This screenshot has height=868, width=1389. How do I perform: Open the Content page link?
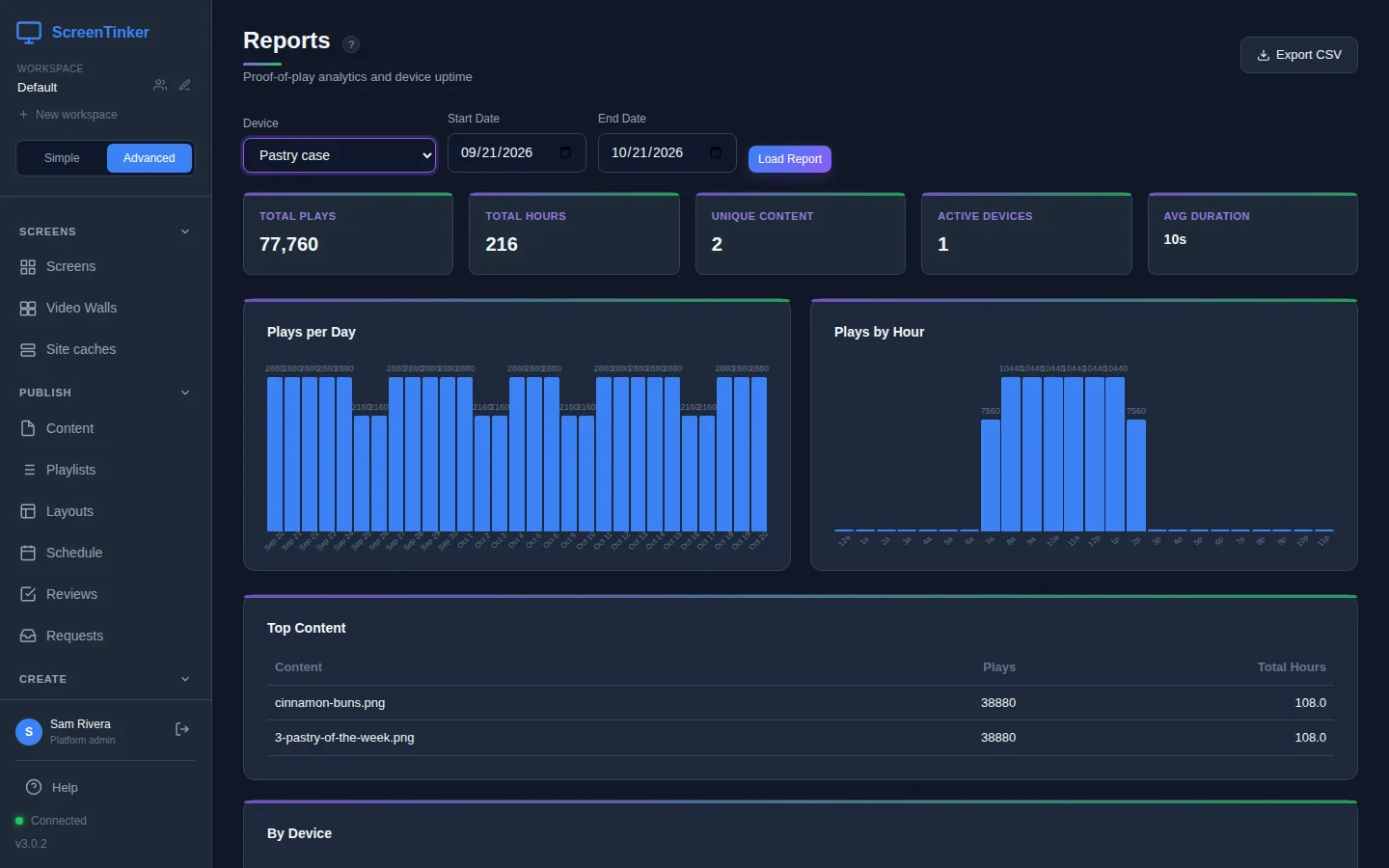[x=105, y=428]
